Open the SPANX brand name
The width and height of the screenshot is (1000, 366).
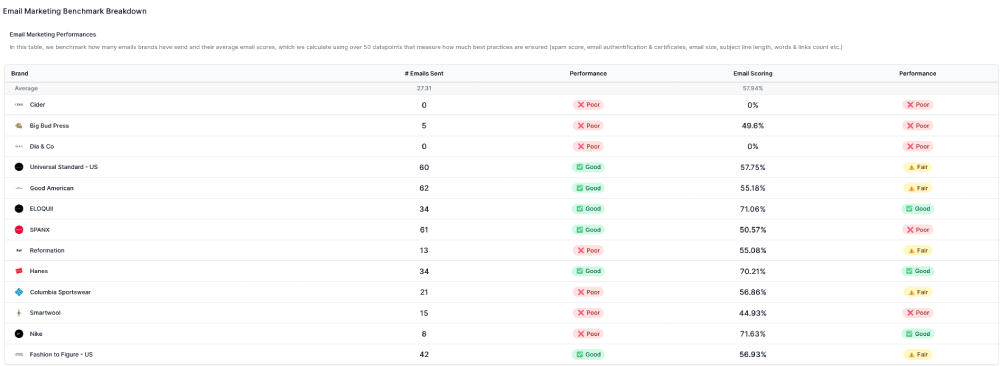(x=40, y=230)
